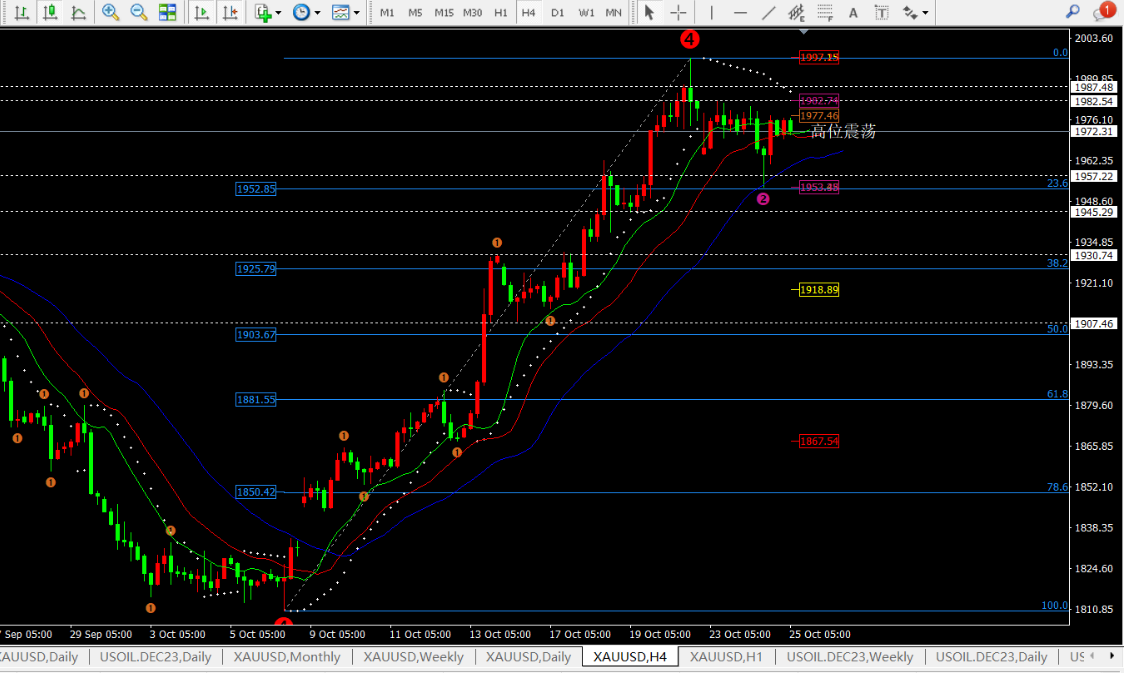
Task: Draw a trendline
Action: point(768,12)
